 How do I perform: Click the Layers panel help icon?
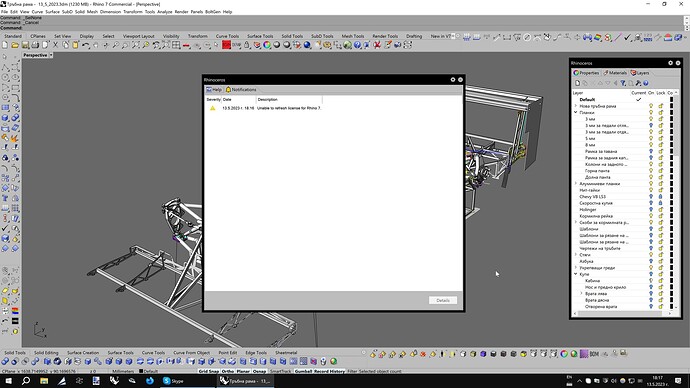pyautogui.click(x=646, y=83)
